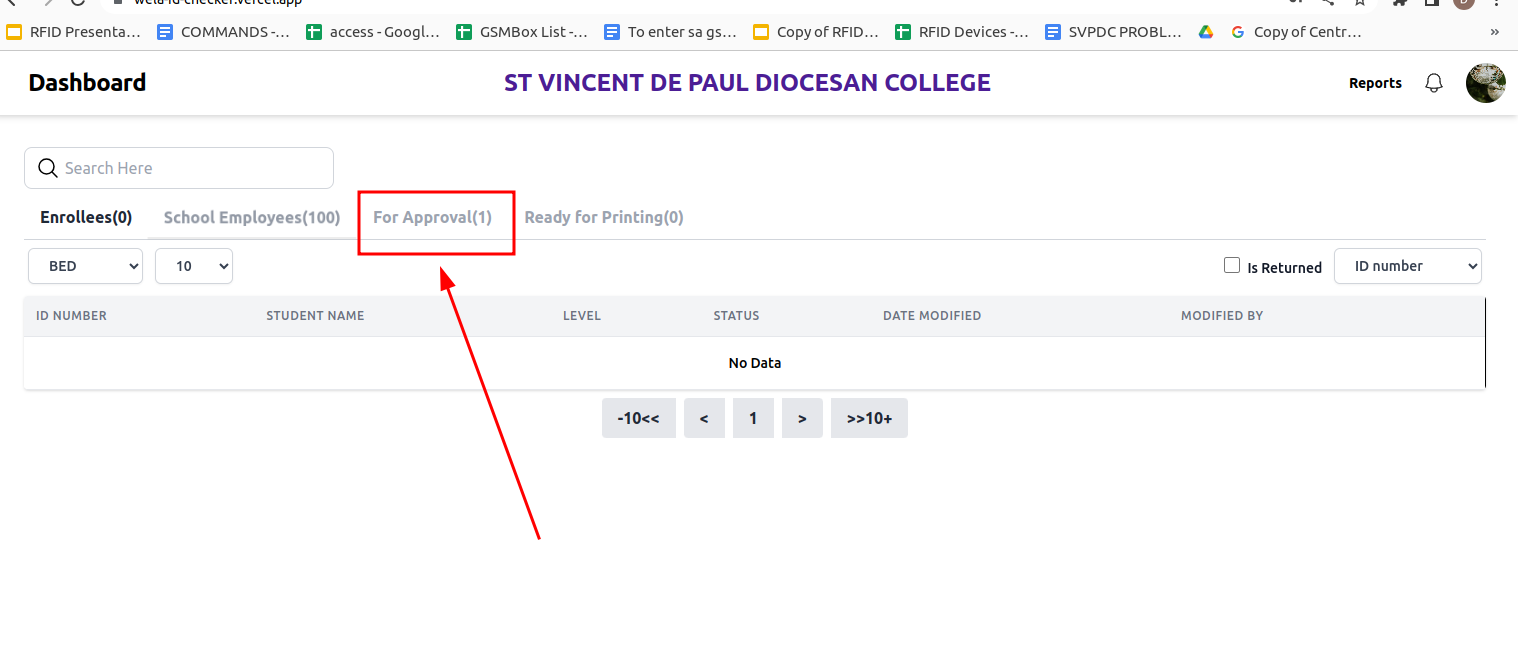Screen dimensions: 1518x653
Task: Go back ten pages with -10<<
Action: pyautogui.click(x=639, y=418)
